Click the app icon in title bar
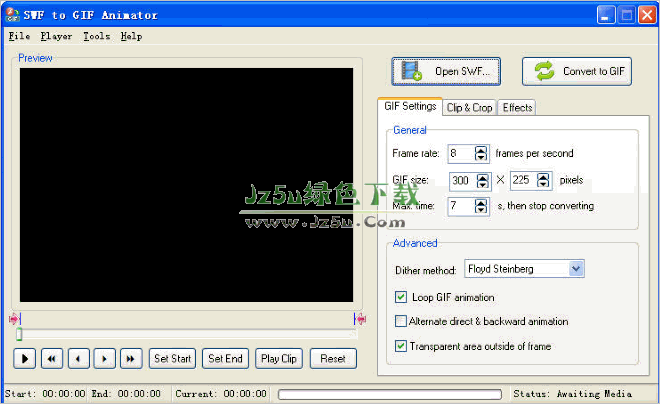660x404 pixels. (x=13, y=15)
